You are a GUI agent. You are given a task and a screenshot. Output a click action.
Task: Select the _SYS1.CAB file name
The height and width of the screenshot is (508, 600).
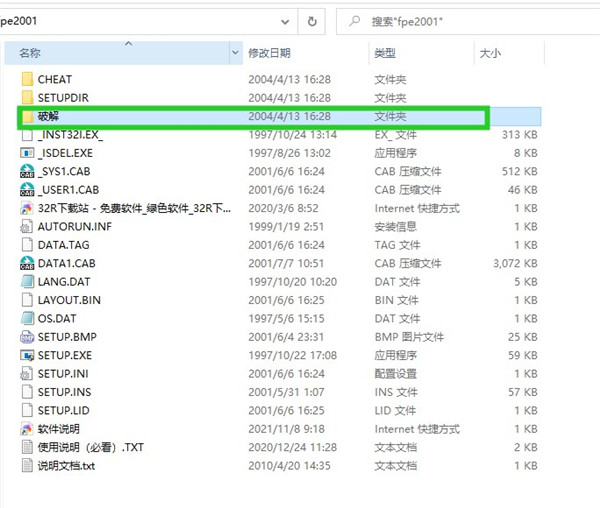[x=64, y=171]
